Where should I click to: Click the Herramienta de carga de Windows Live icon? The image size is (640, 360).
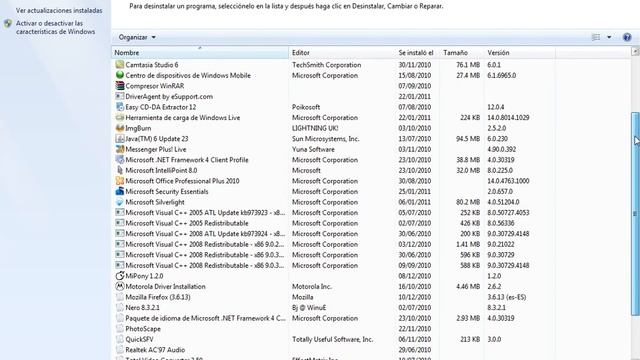[120, 118]
